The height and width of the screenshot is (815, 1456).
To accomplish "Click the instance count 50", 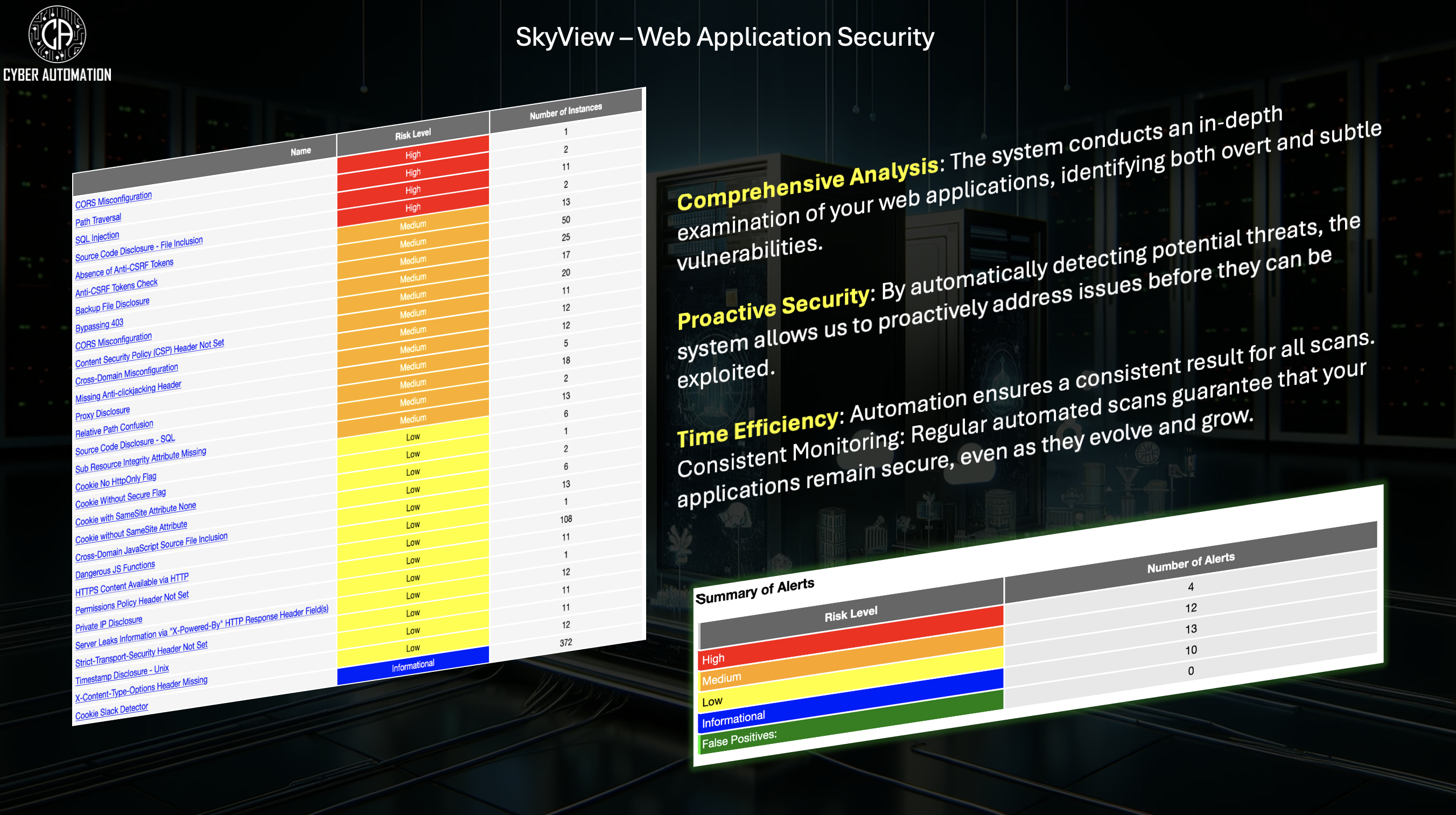I will pyautogui.click(x=566, y=219).
